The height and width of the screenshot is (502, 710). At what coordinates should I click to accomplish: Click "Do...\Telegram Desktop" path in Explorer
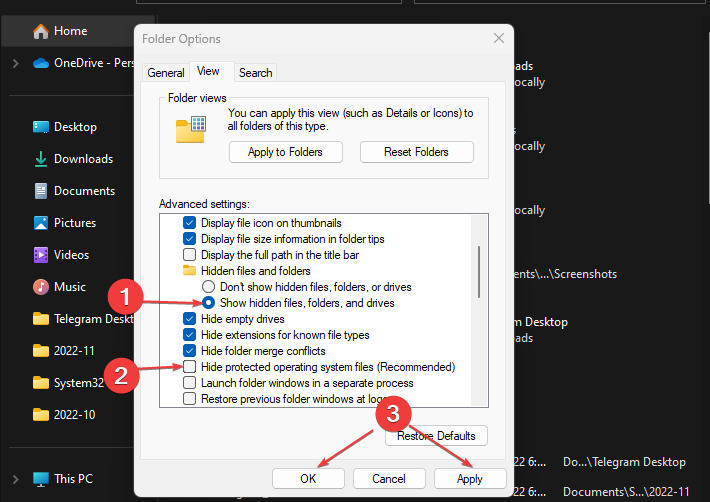coord(624,462)
